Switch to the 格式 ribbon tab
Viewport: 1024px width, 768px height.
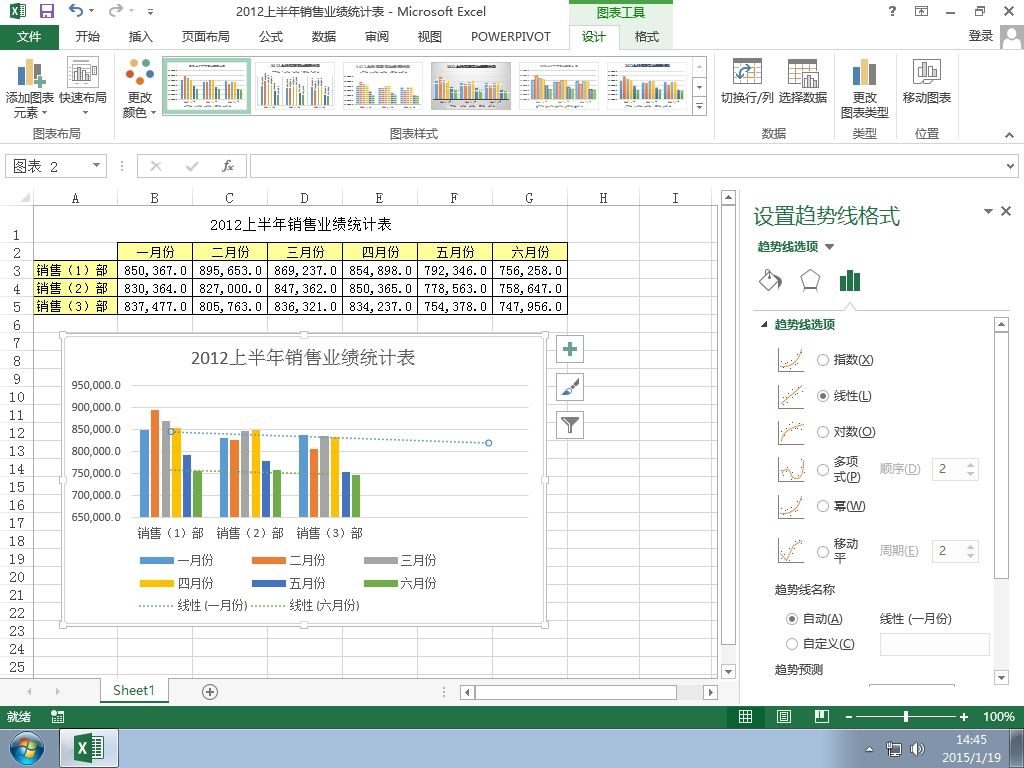[647, 37]
